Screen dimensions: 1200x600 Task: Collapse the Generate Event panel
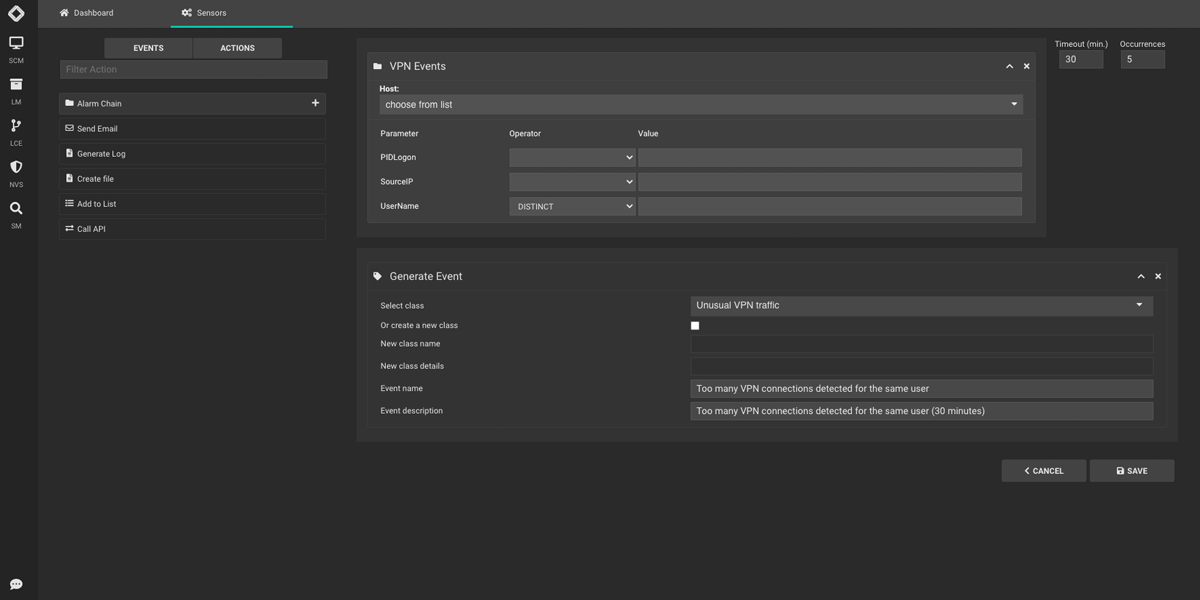tap(1141, 276)
